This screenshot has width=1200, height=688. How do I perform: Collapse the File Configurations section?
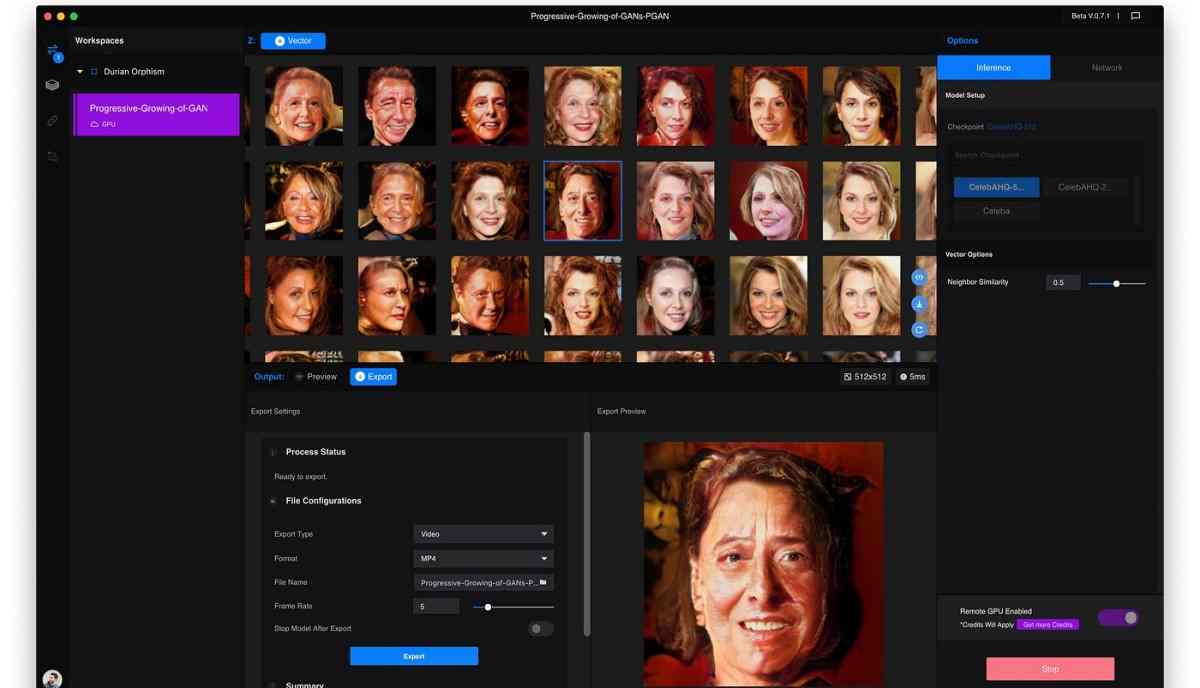pyautogui.click(x=273, y=501)
